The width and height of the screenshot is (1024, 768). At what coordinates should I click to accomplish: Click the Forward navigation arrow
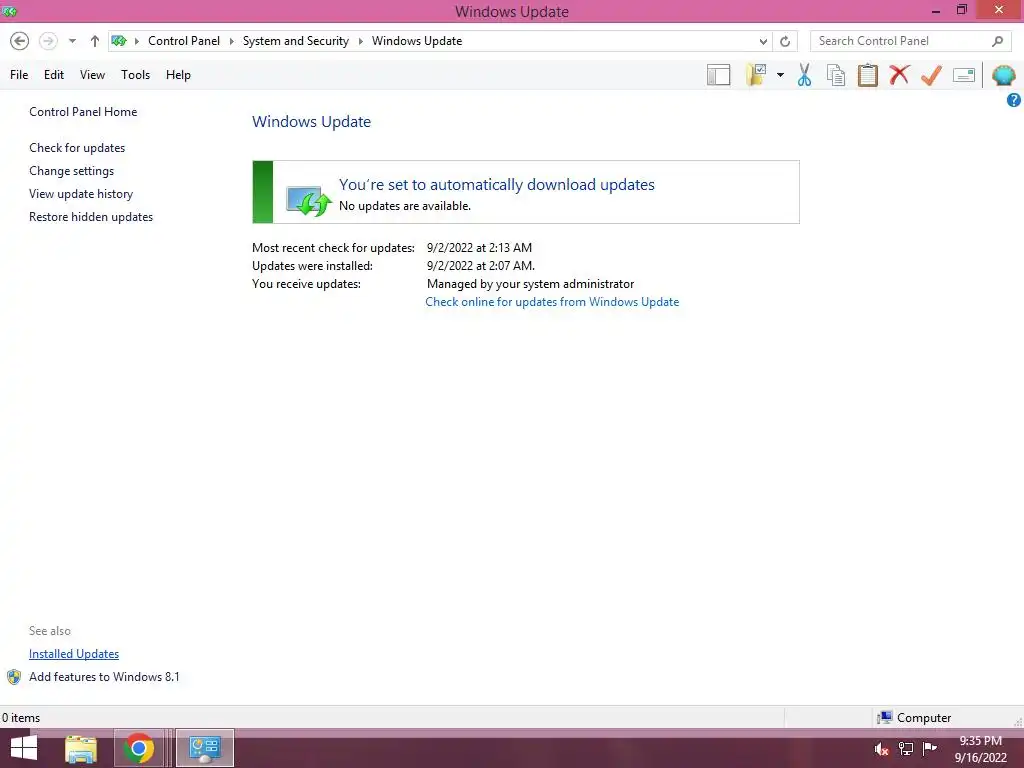pyautogui.click(x=48, y=41)
